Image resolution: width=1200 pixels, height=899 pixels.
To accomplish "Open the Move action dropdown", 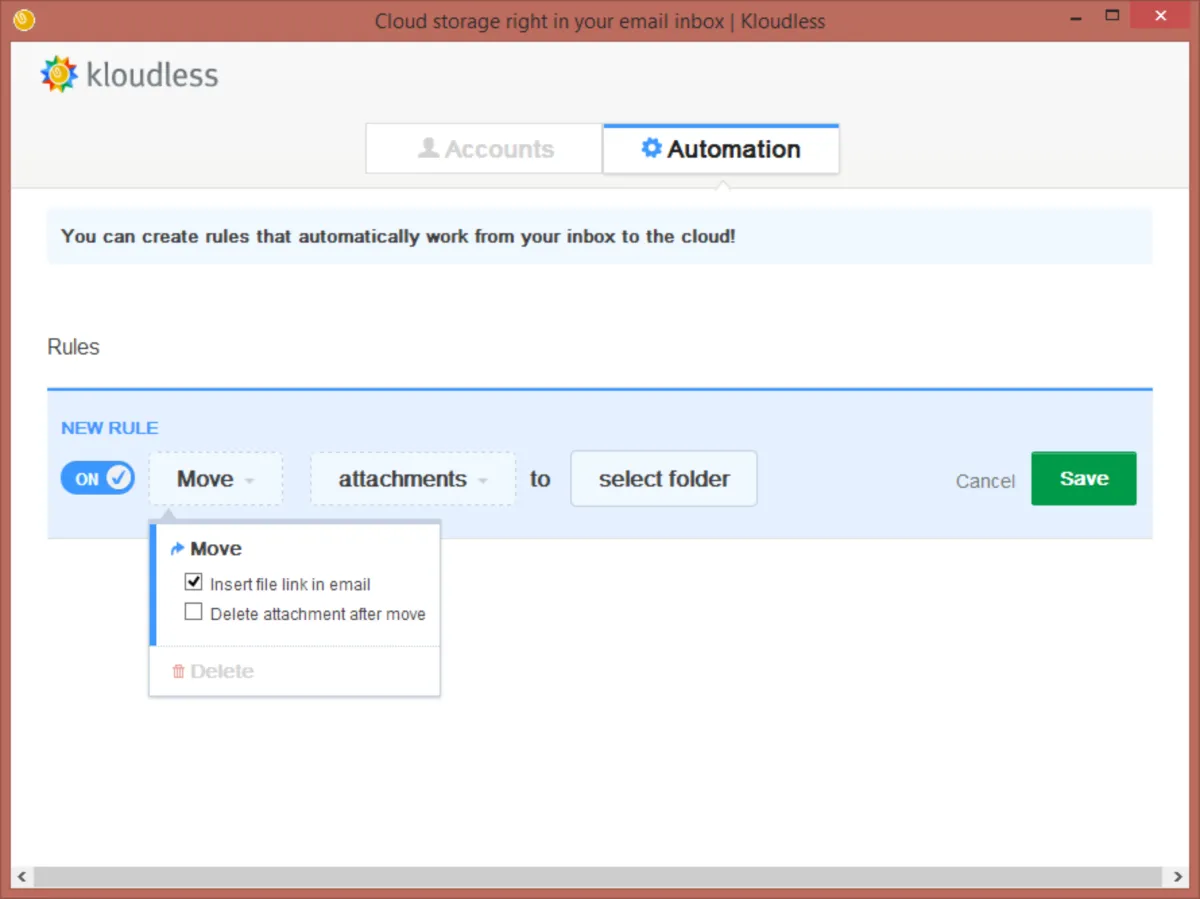I will 216,479.
